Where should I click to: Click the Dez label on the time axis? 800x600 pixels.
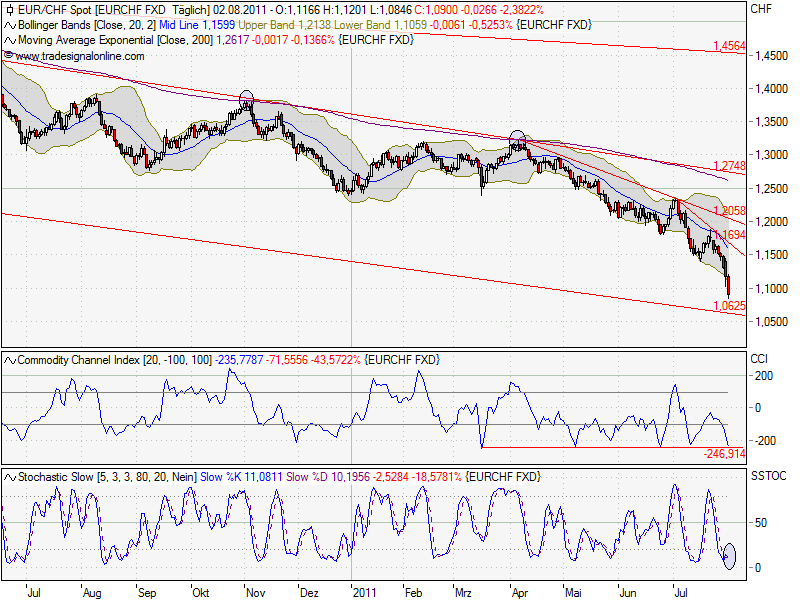tap(309, 593)
